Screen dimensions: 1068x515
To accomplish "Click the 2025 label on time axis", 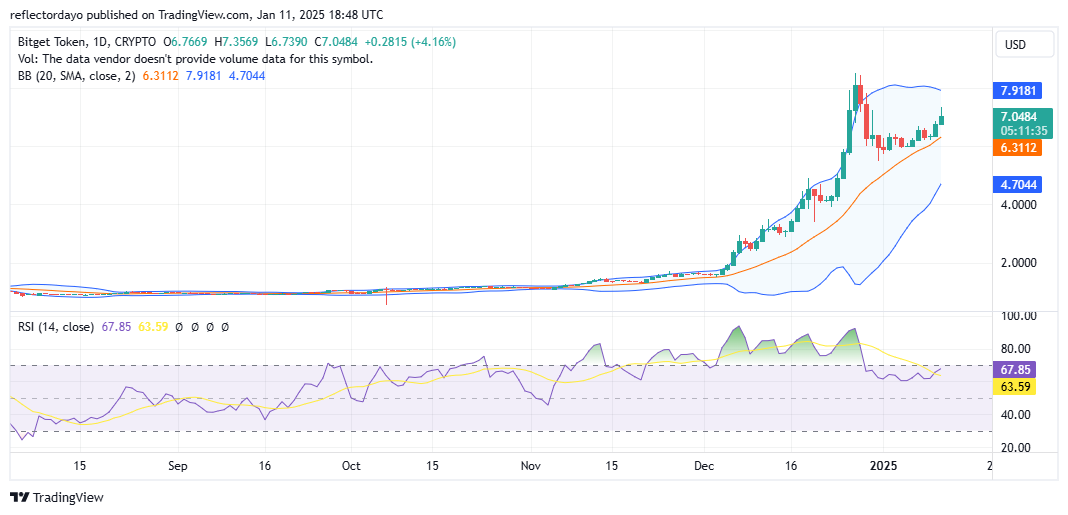I will tap(883, 466).
